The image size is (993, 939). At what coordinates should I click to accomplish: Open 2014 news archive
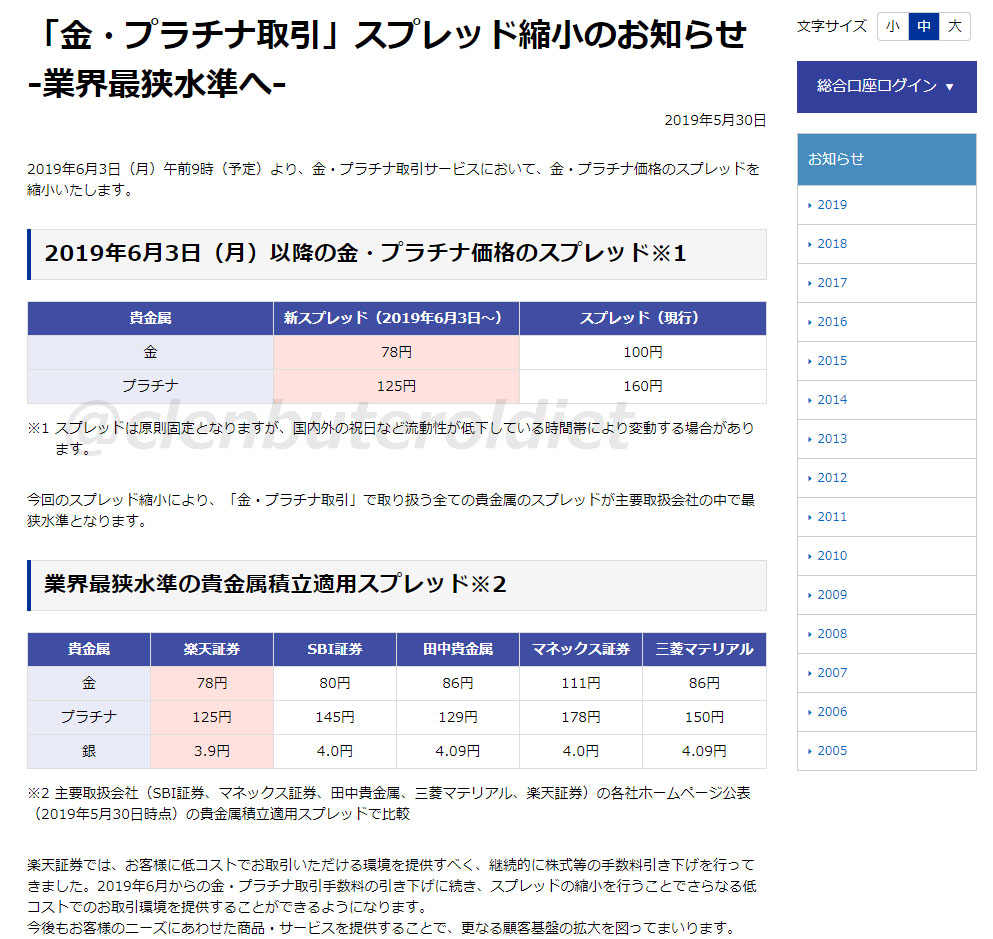(886, 400)
